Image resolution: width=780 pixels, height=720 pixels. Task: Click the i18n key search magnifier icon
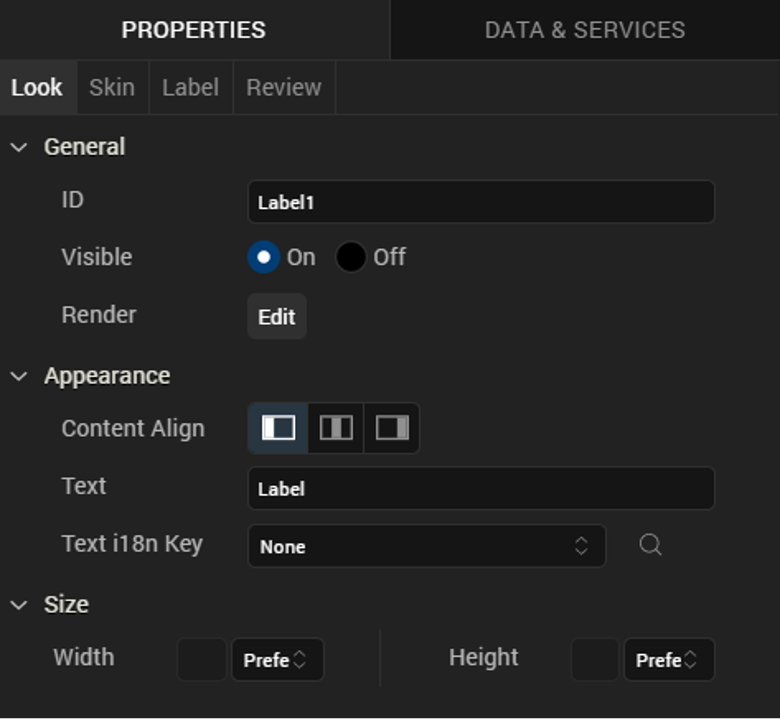[x=650, y=545]
